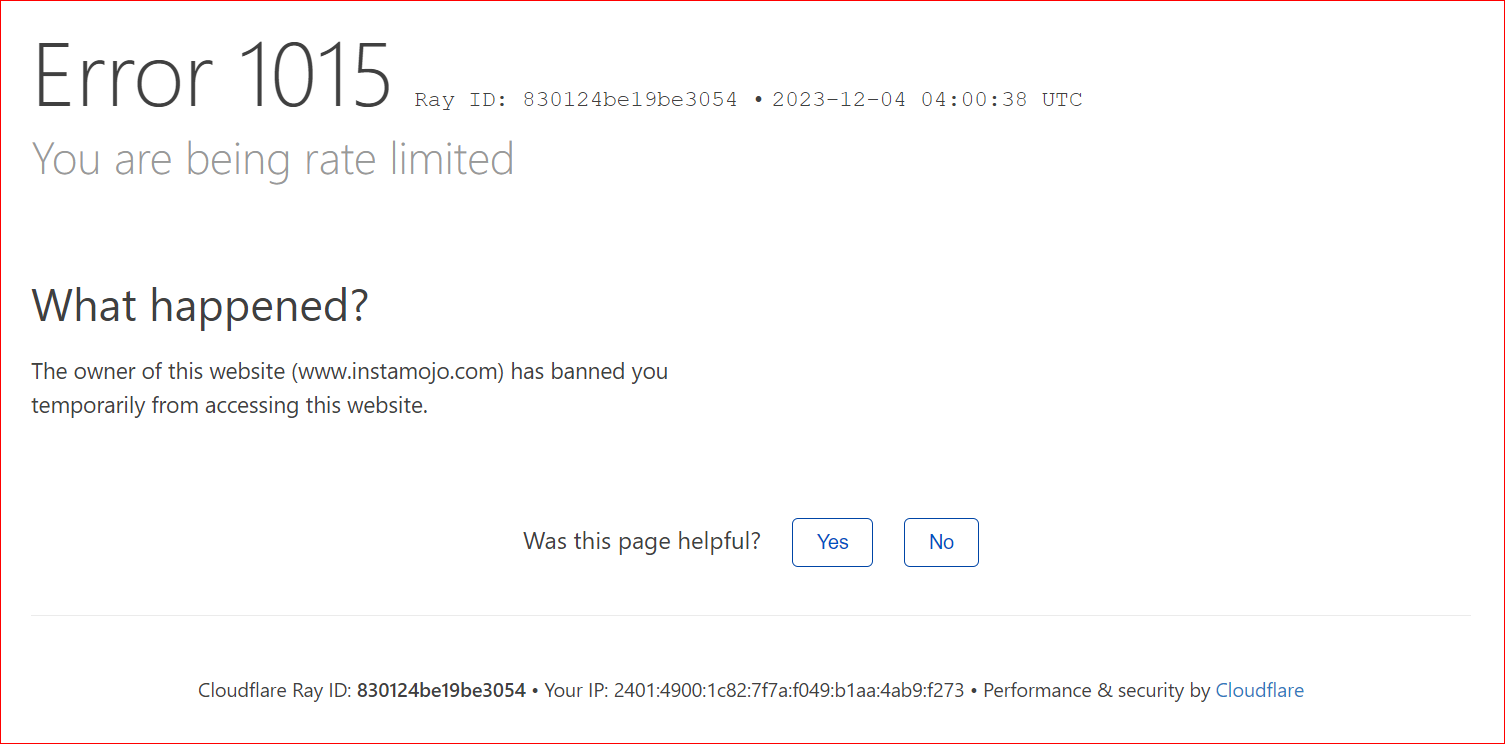
Task: Click the 04:00:38 time in the header
Action: coord(974,100)
